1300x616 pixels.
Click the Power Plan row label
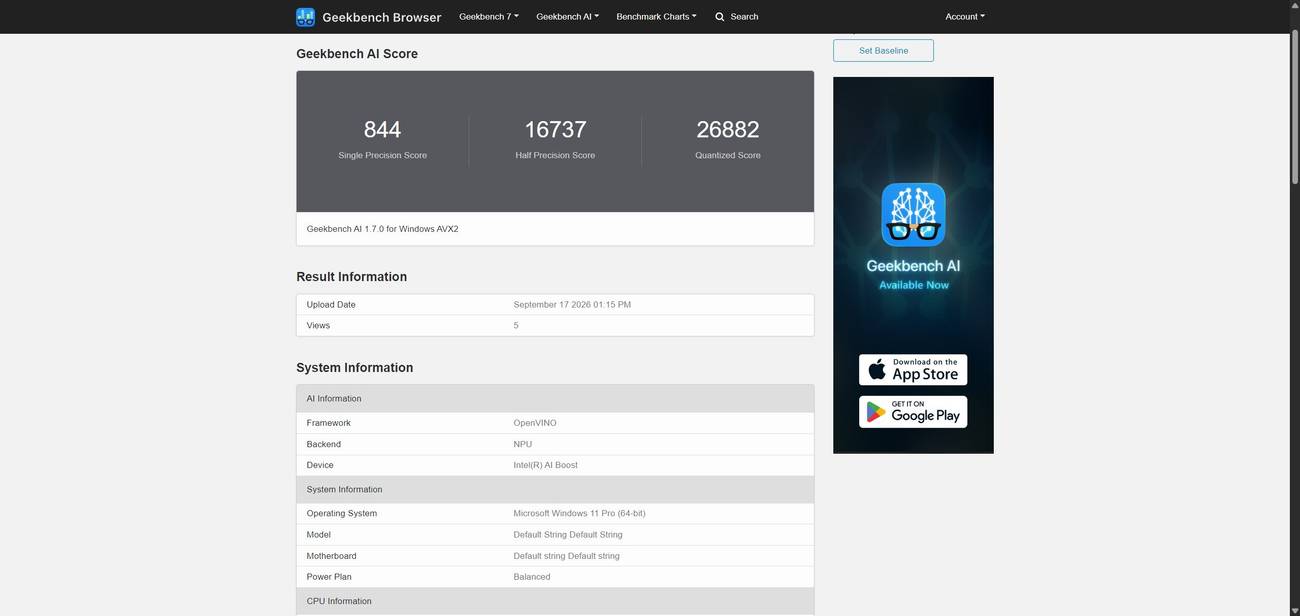329,577
